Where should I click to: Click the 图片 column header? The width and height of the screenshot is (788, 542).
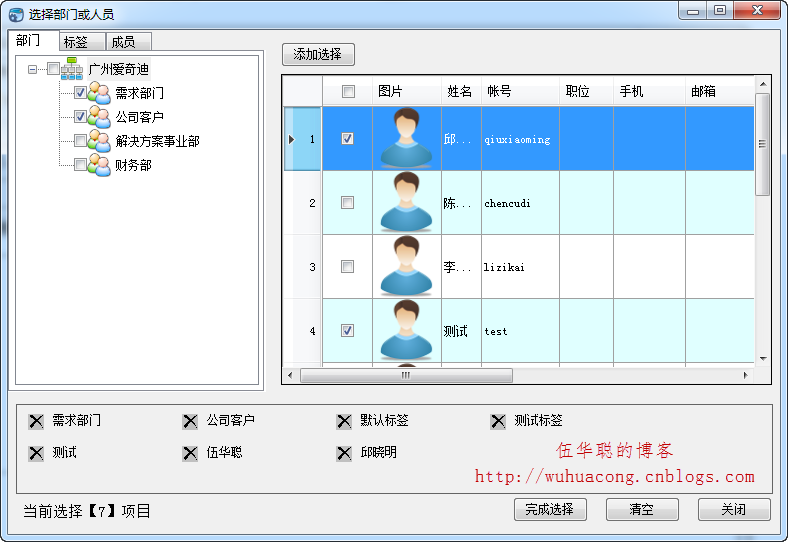407,91
